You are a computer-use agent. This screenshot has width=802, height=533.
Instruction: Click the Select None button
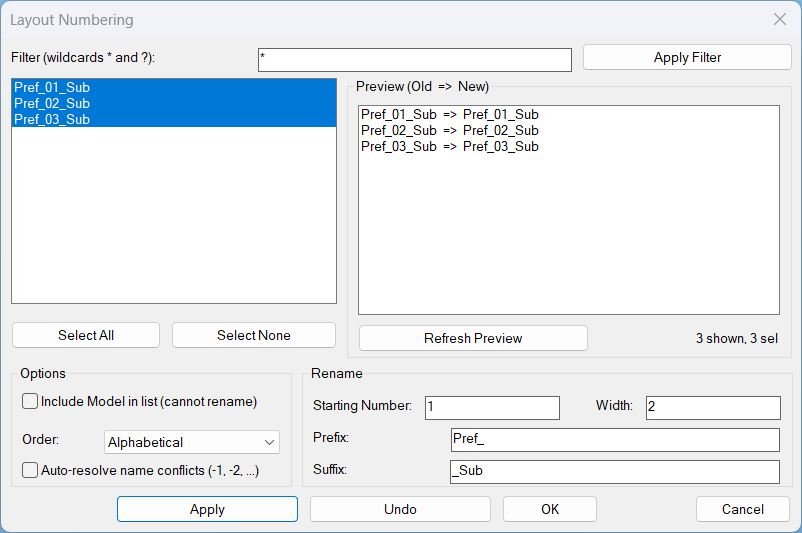(x=253, y=335)
